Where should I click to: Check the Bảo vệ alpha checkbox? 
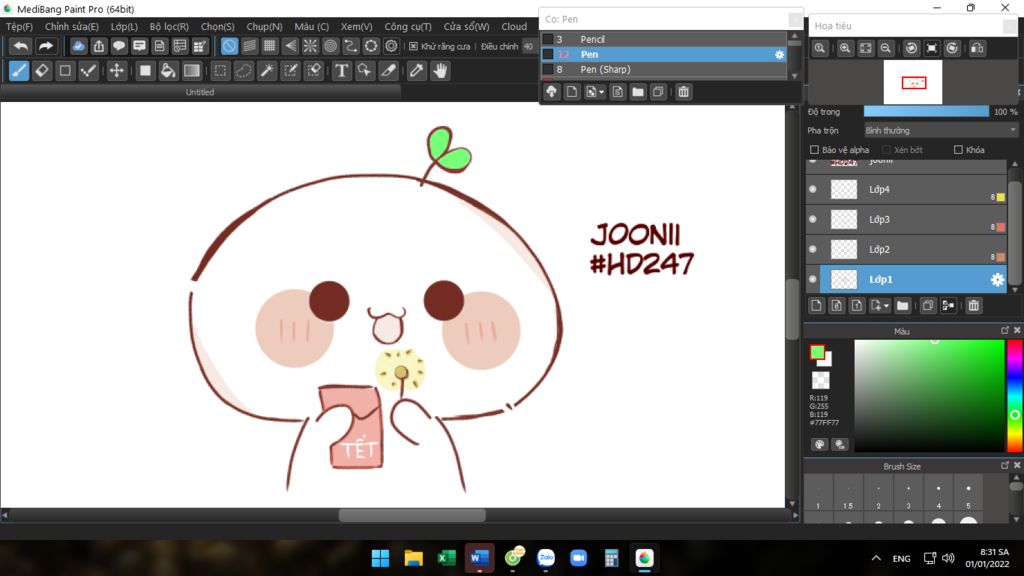814,150
